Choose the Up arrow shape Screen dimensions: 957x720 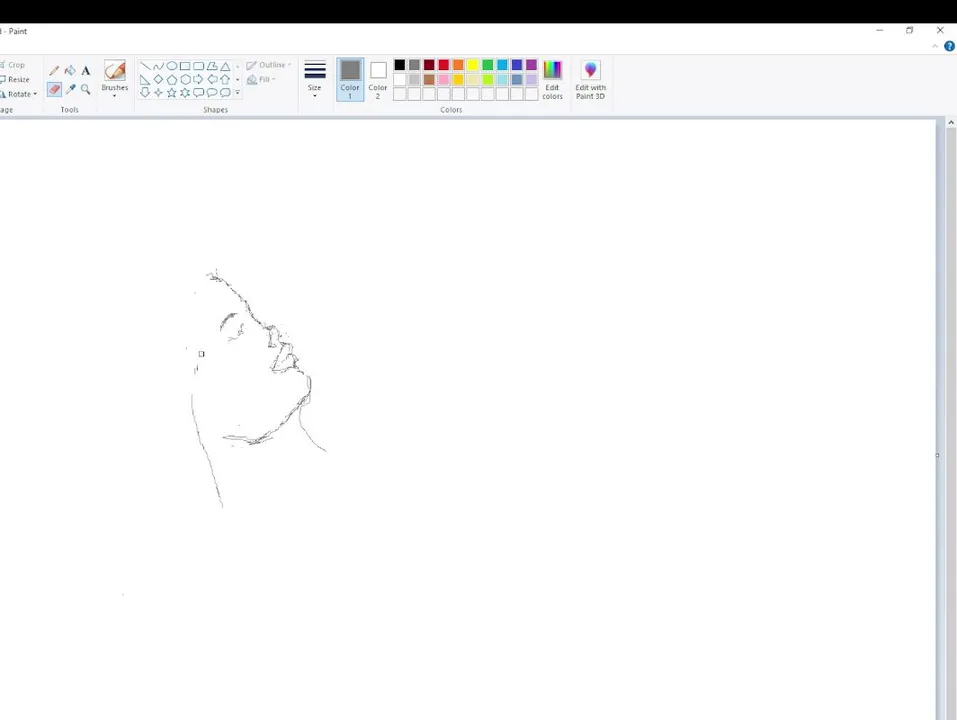coord(225,79)
